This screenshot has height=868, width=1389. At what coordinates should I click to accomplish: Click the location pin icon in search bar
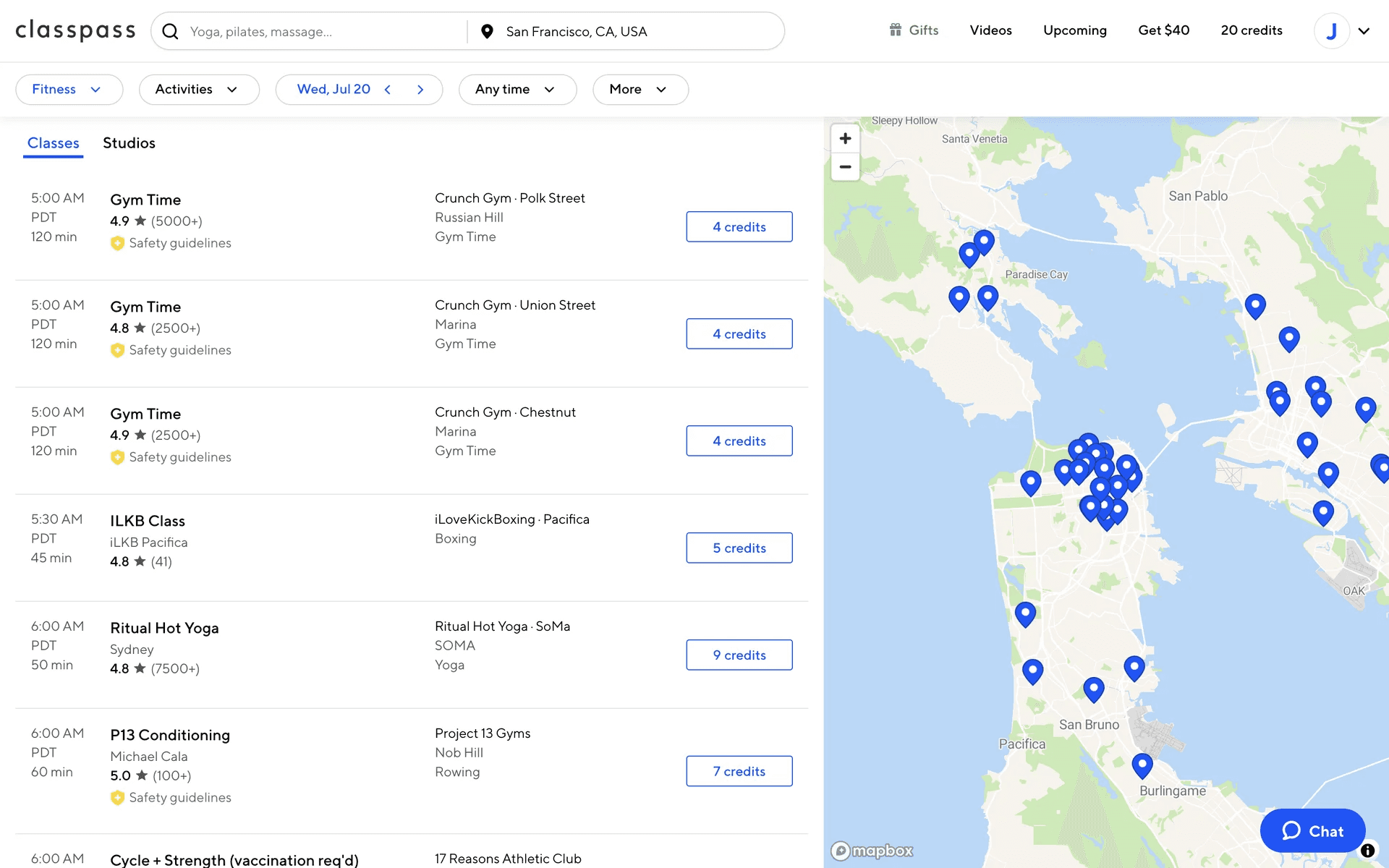487,31
